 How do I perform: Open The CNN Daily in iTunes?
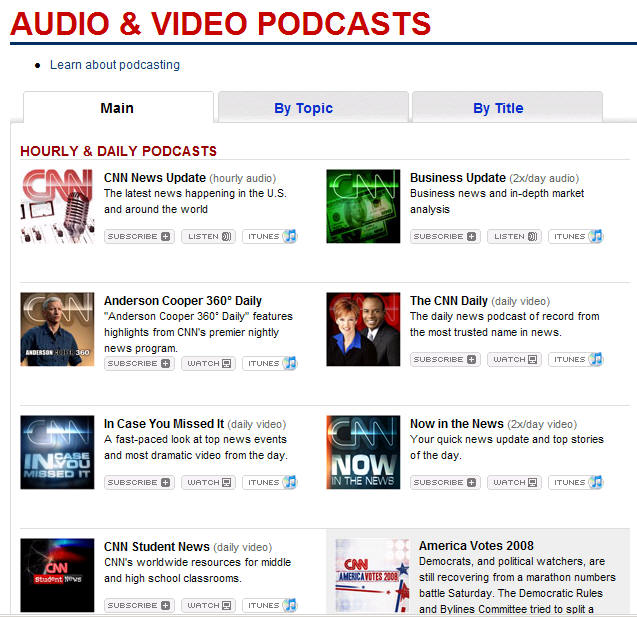tap(576, 359)
